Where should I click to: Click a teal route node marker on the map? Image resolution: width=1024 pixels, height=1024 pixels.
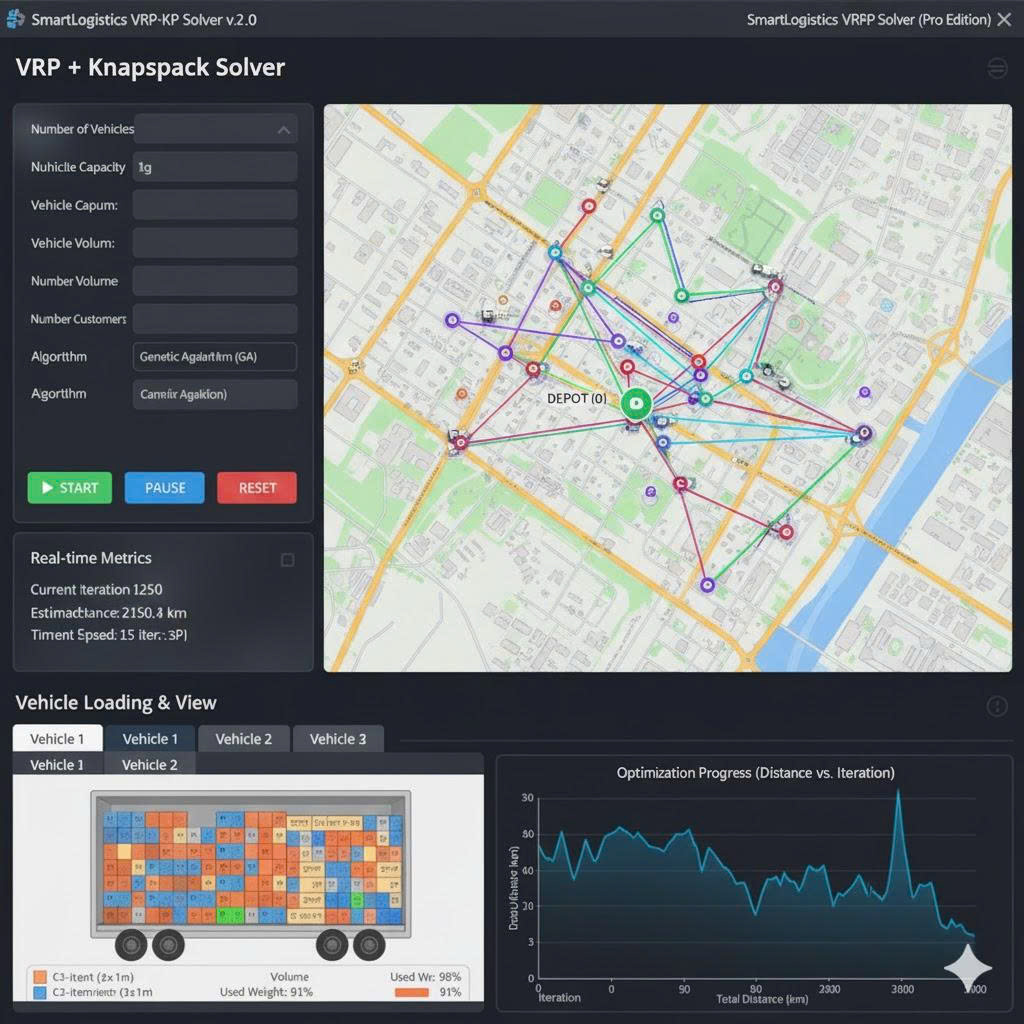(x=746, y=375)
